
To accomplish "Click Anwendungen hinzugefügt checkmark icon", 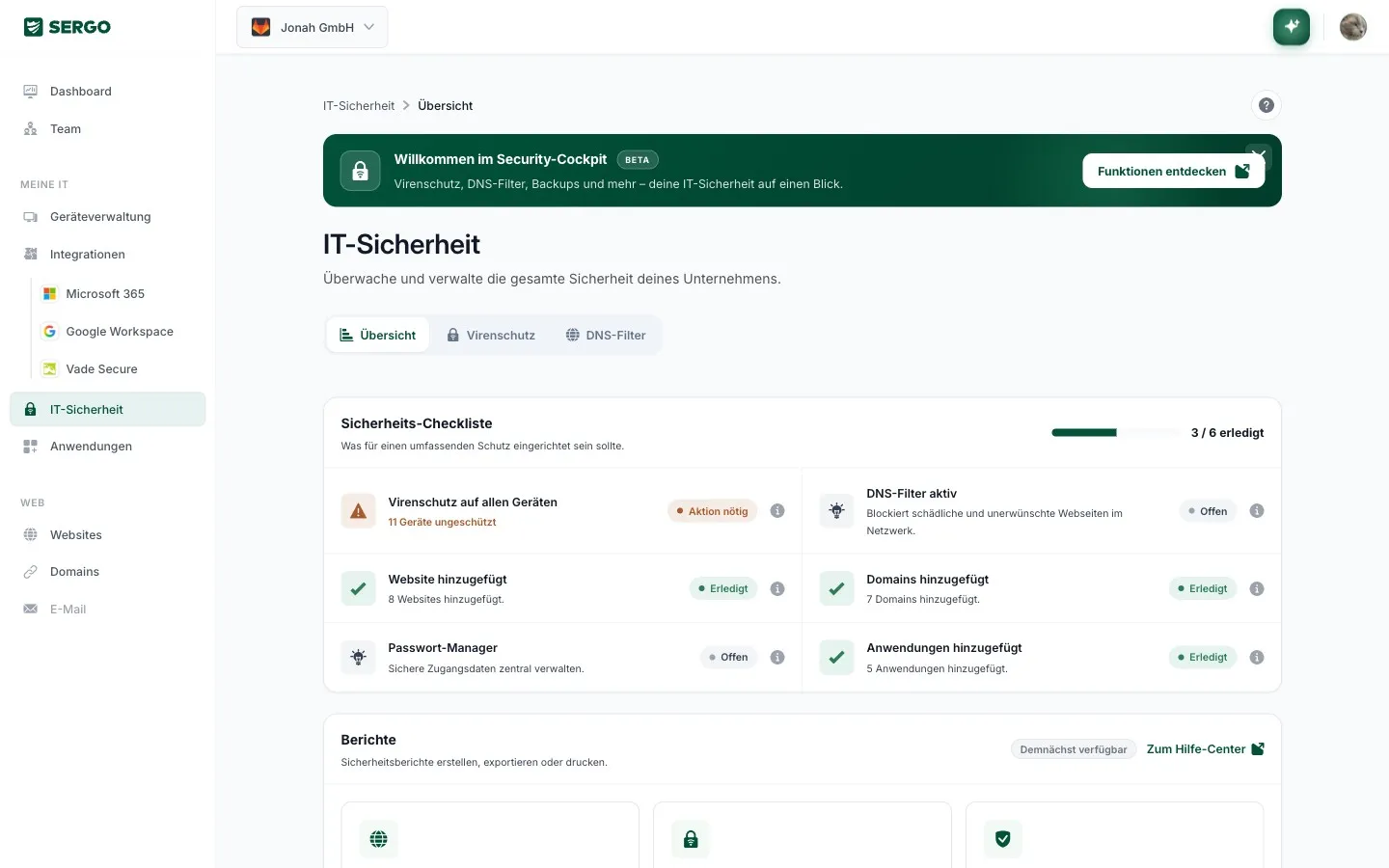I will click(837, 658).
